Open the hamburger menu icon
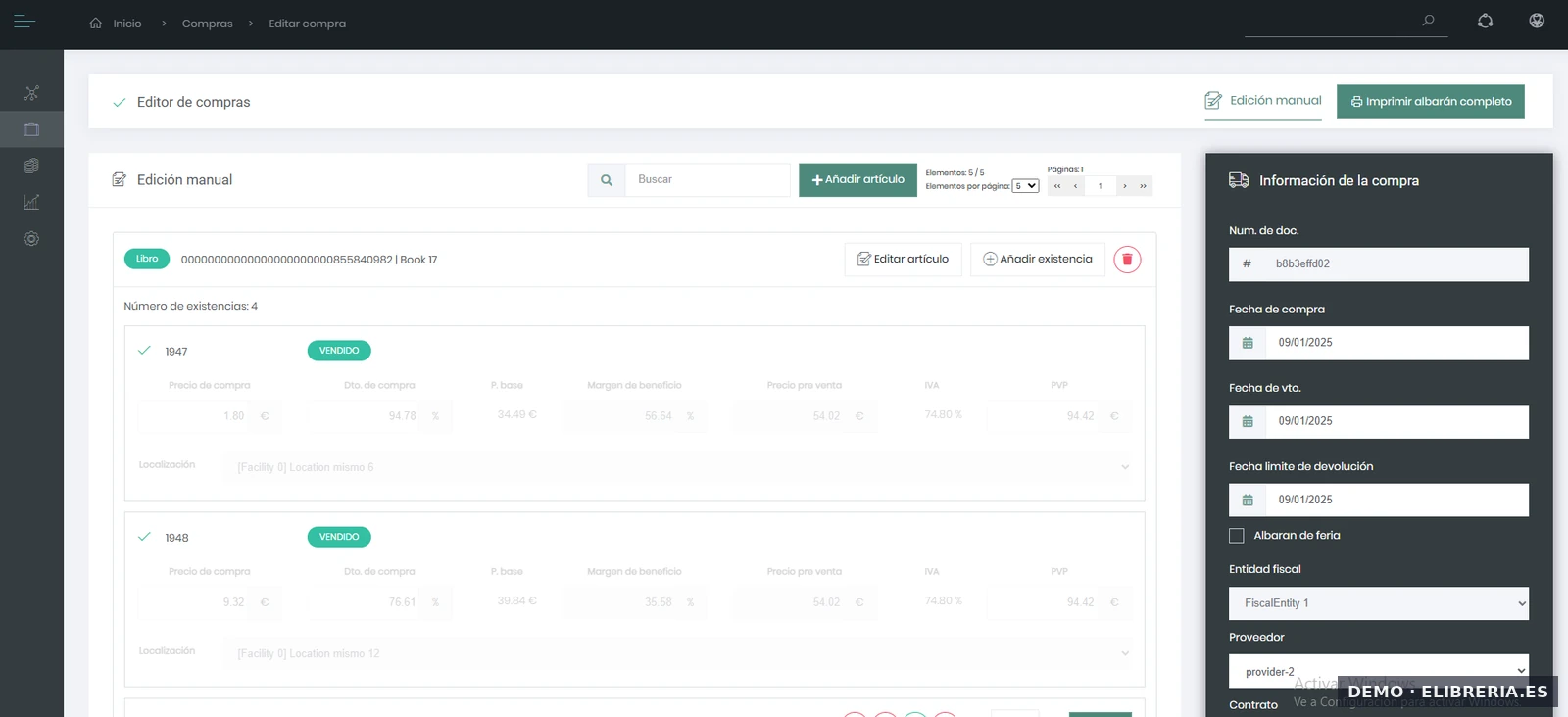Image resolution: width=1568 pixels, height=717 pixels. 24,22
